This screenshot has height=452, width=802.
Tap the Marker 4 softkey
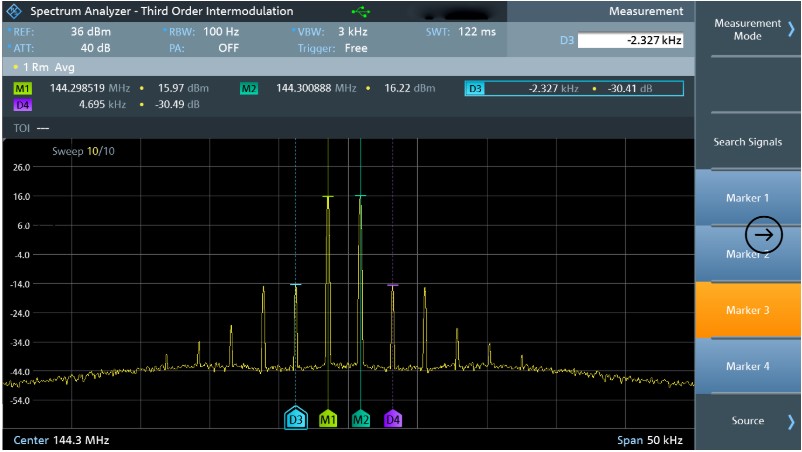coord(748,366)
